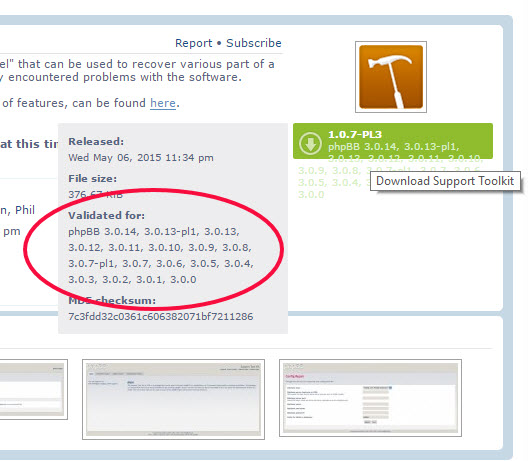528x461 pixels.
Task: Click the 'phpBB 3.0.14, 3.0.13-pl1, 3.0.13,' line in the popup
Action: click(154, 232)
